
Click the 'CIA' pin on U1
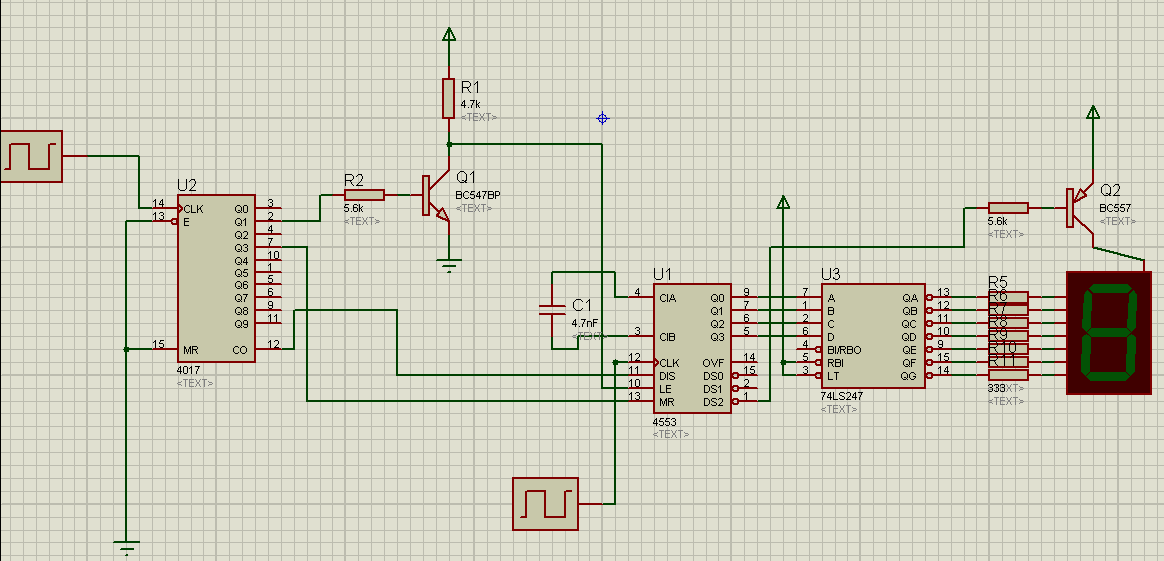coord(667,298)
